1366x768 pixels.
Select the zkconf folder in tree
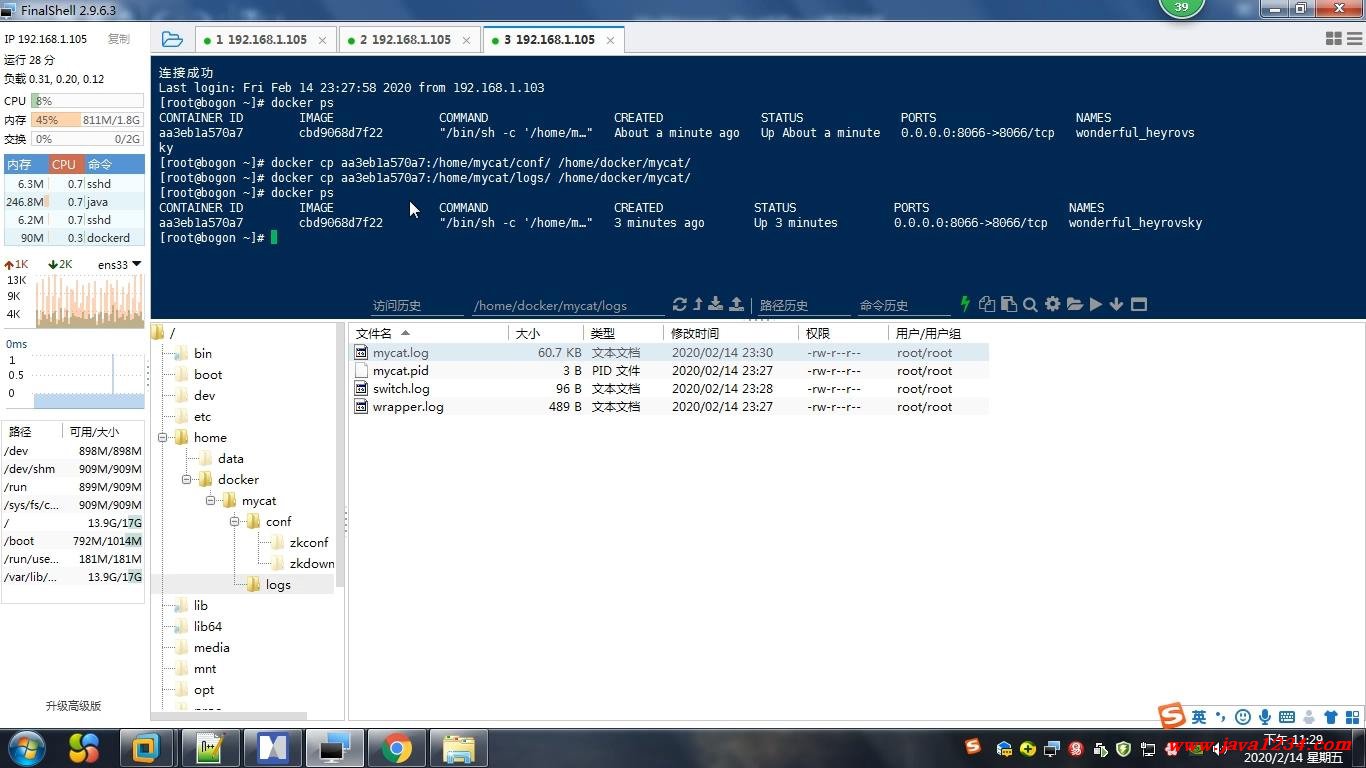[309, 543]
